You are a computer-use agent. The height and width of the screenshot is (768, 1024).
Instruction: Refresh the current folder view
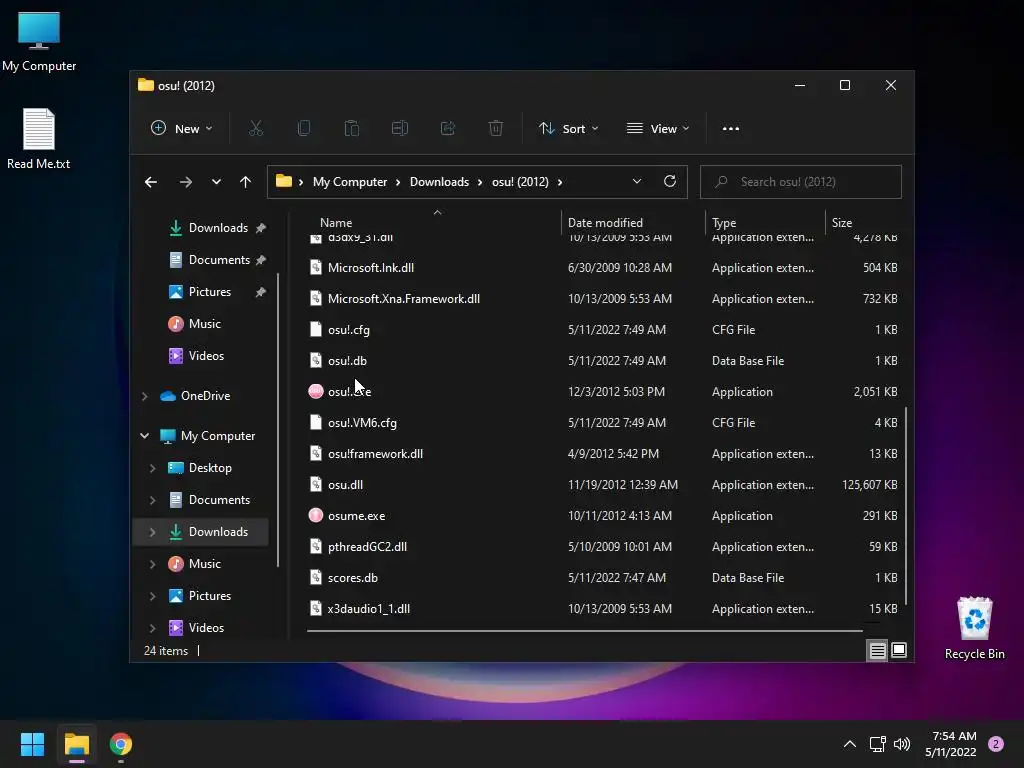pyautogui.click(x=670, y=182)
